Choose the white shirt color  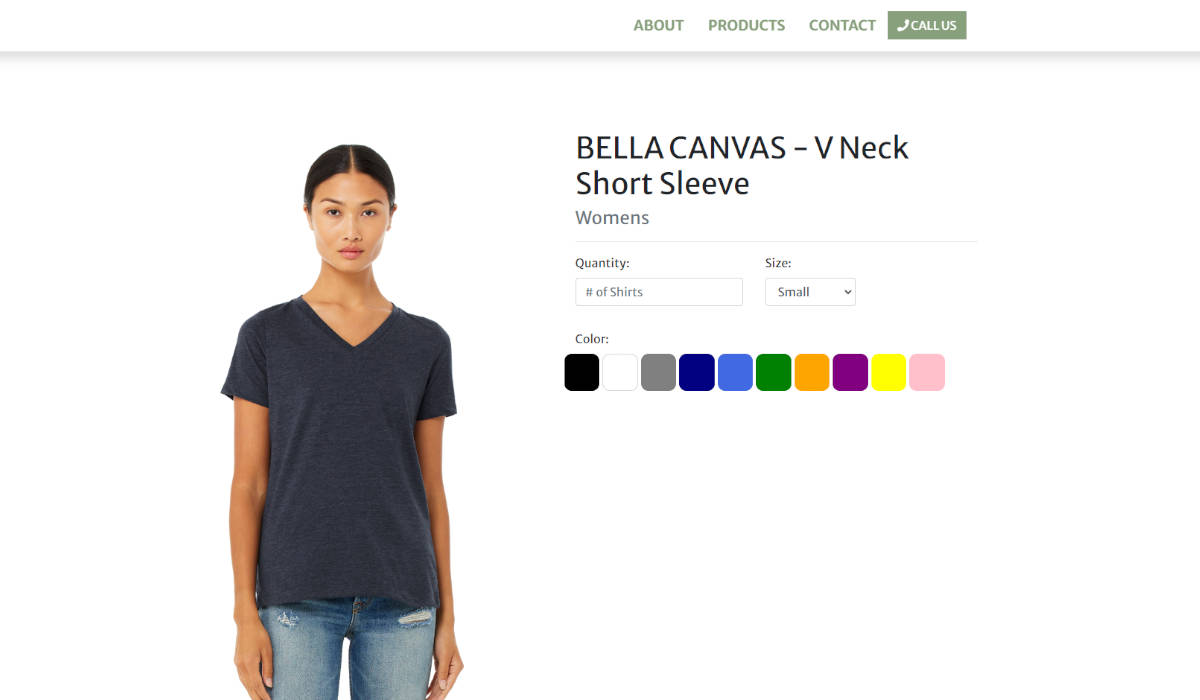click(620, 372)
